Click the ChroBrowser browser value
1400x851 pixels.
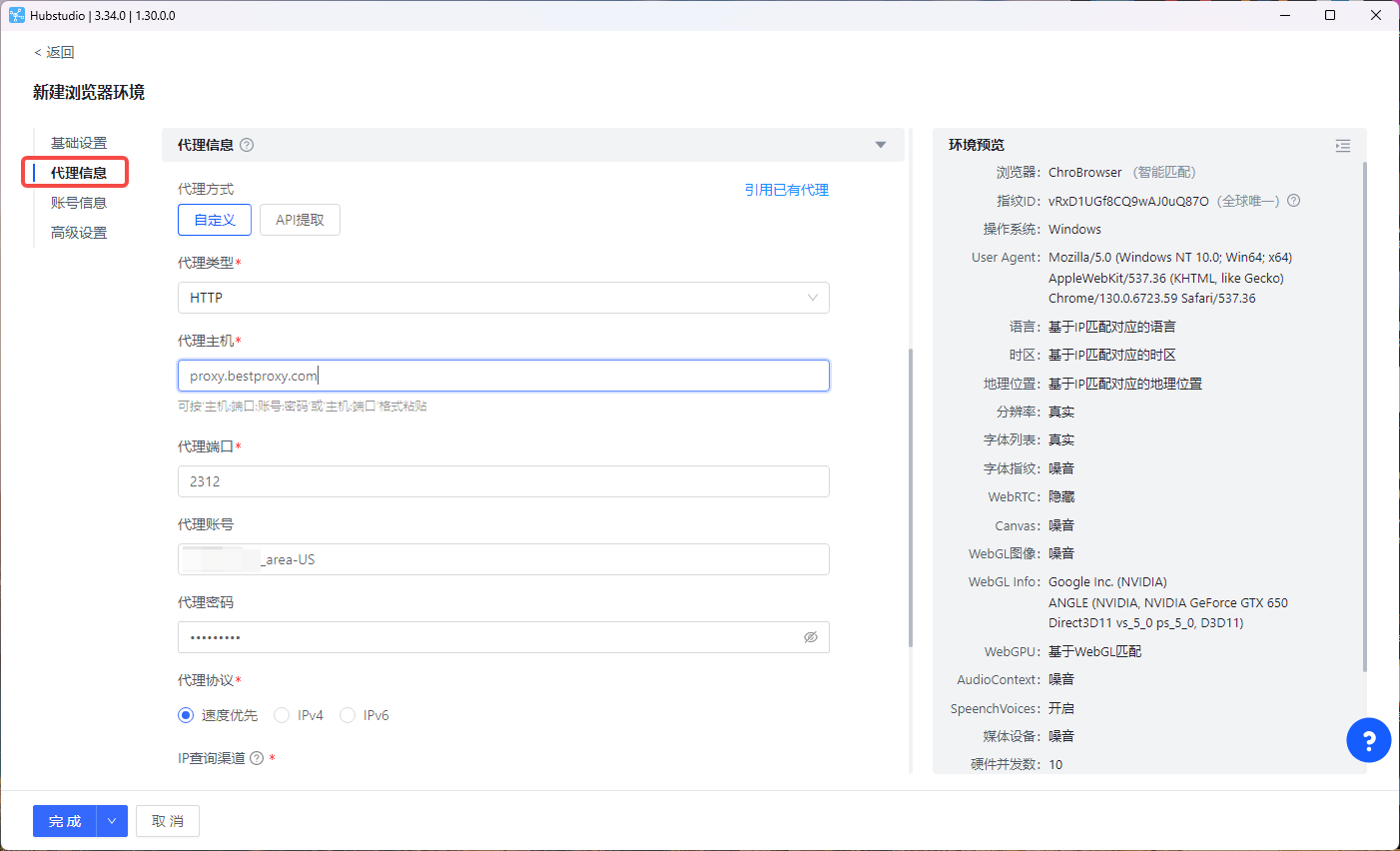click(1085, 173)
